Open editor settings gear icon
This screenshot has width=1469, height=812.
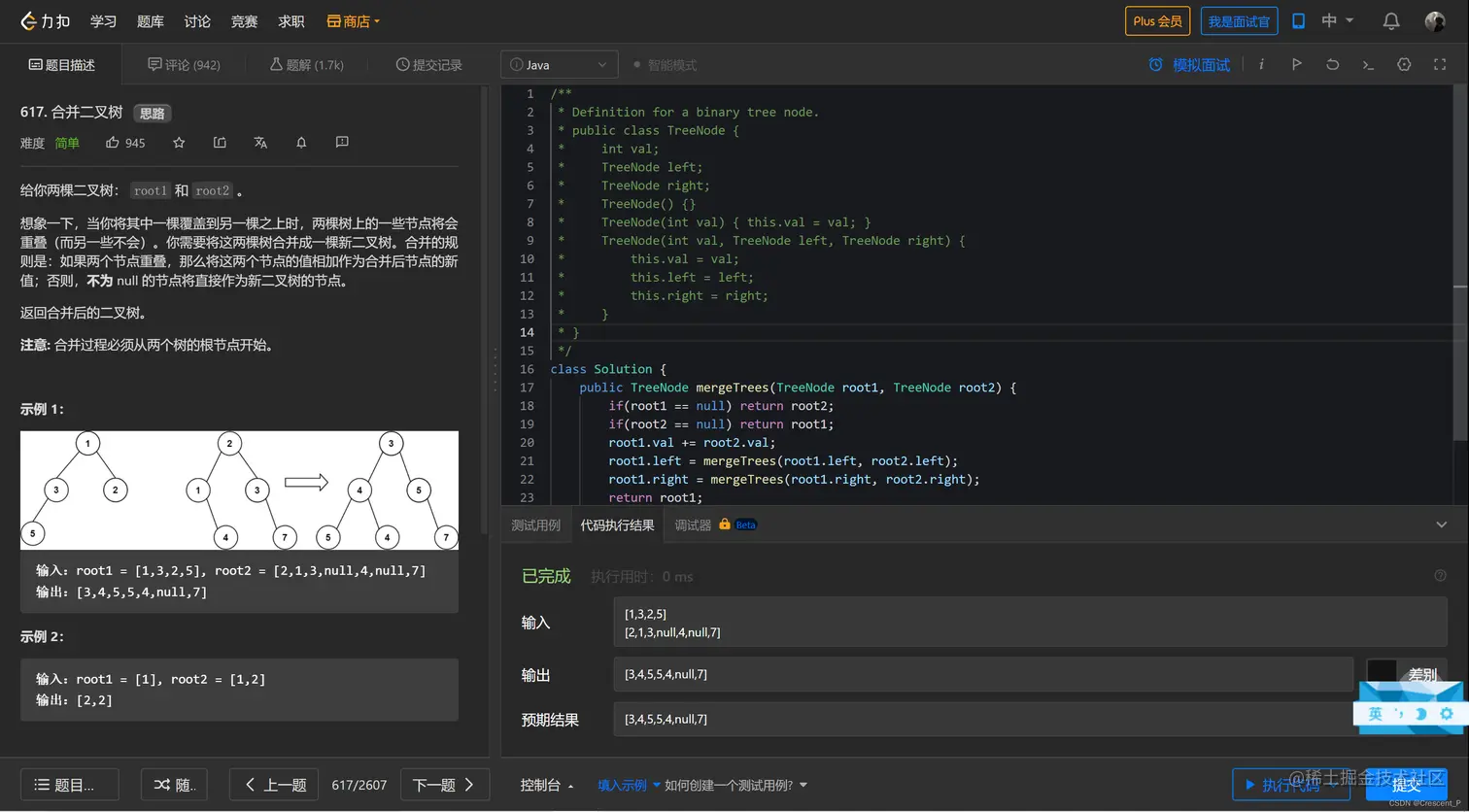(1404, 64)
